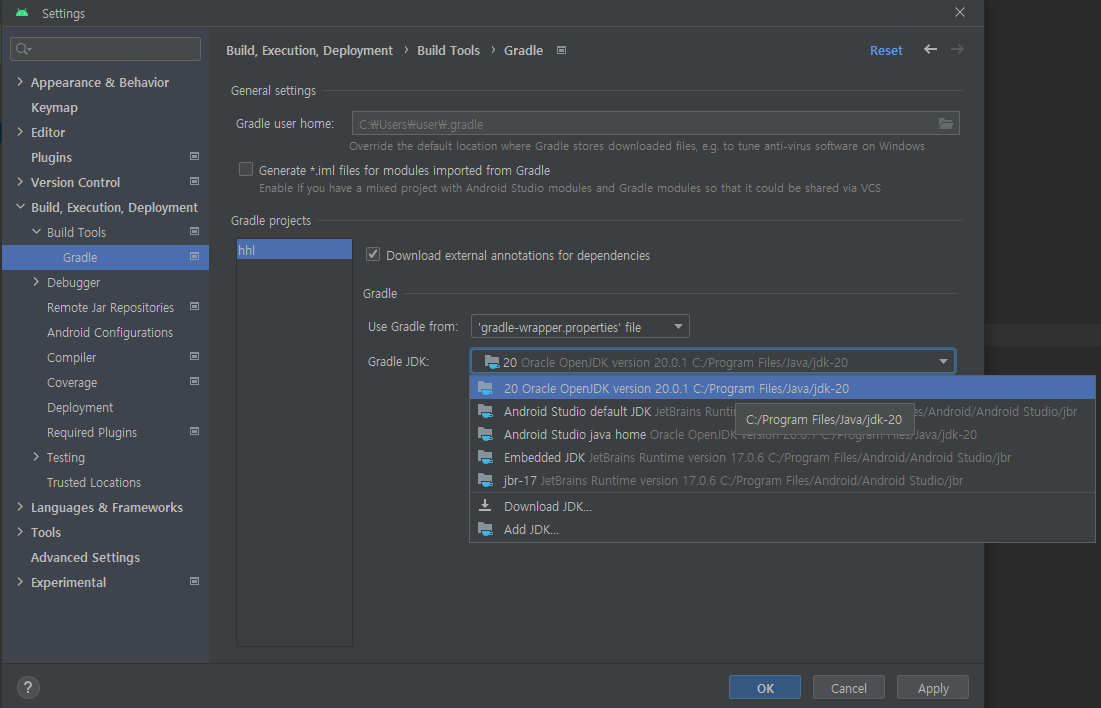Open Android Configurations page

click(110, 332)
